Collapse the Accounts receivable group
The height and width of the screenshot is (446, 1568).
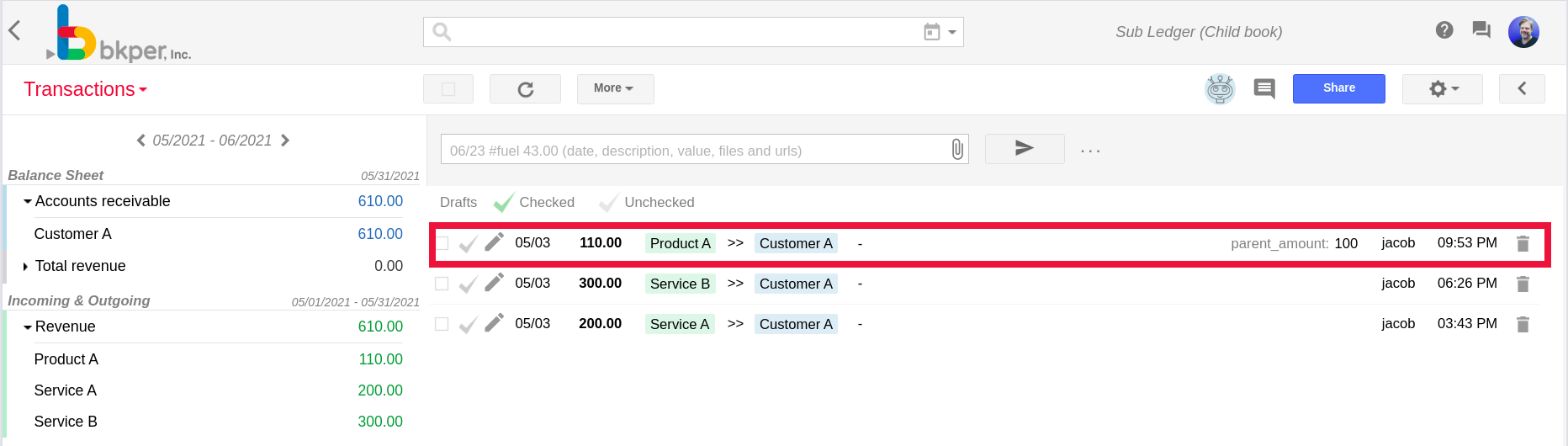click(x=27, y=202)
